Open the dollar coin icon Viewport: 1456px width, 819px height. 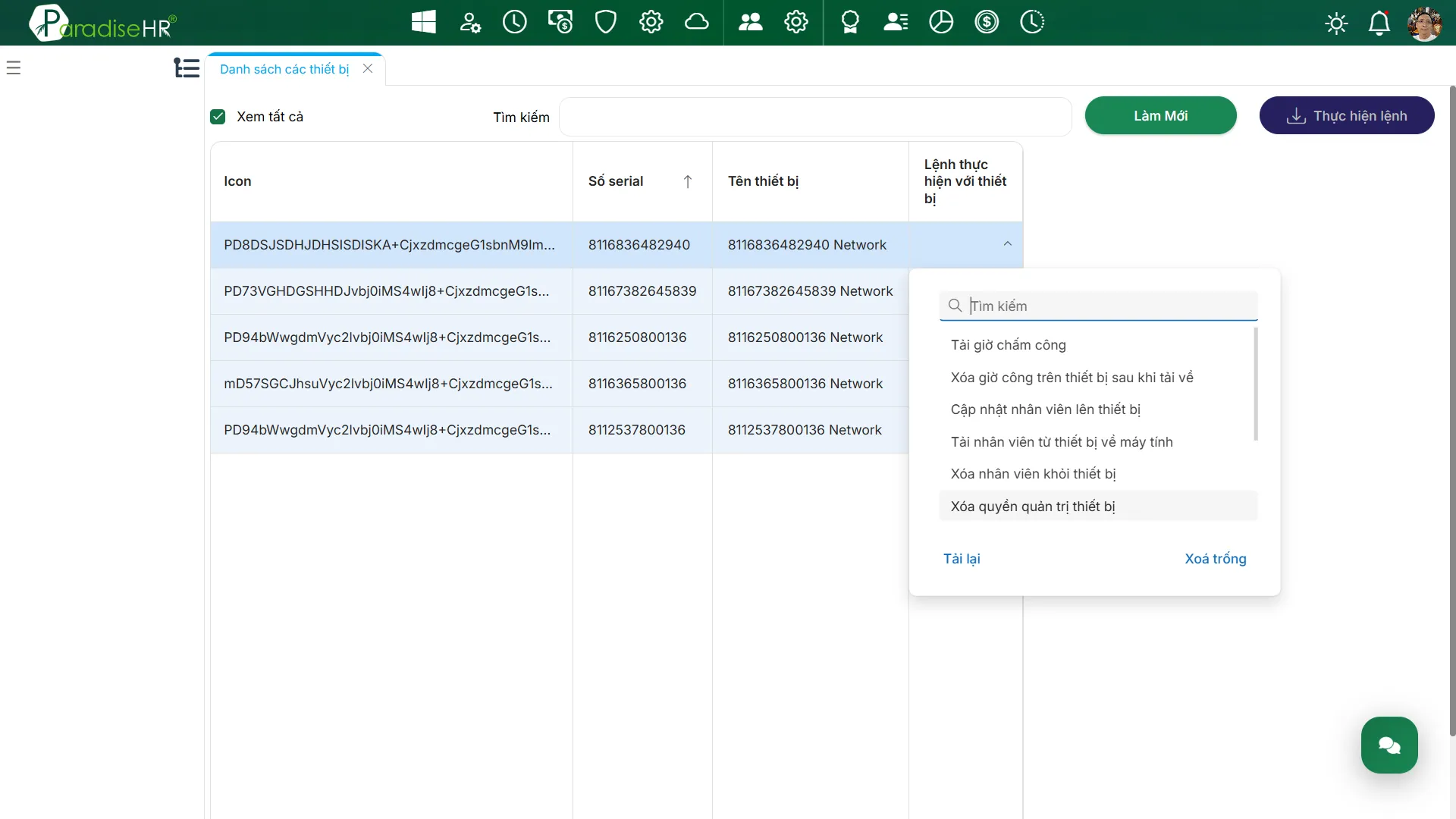pos(987,22)
